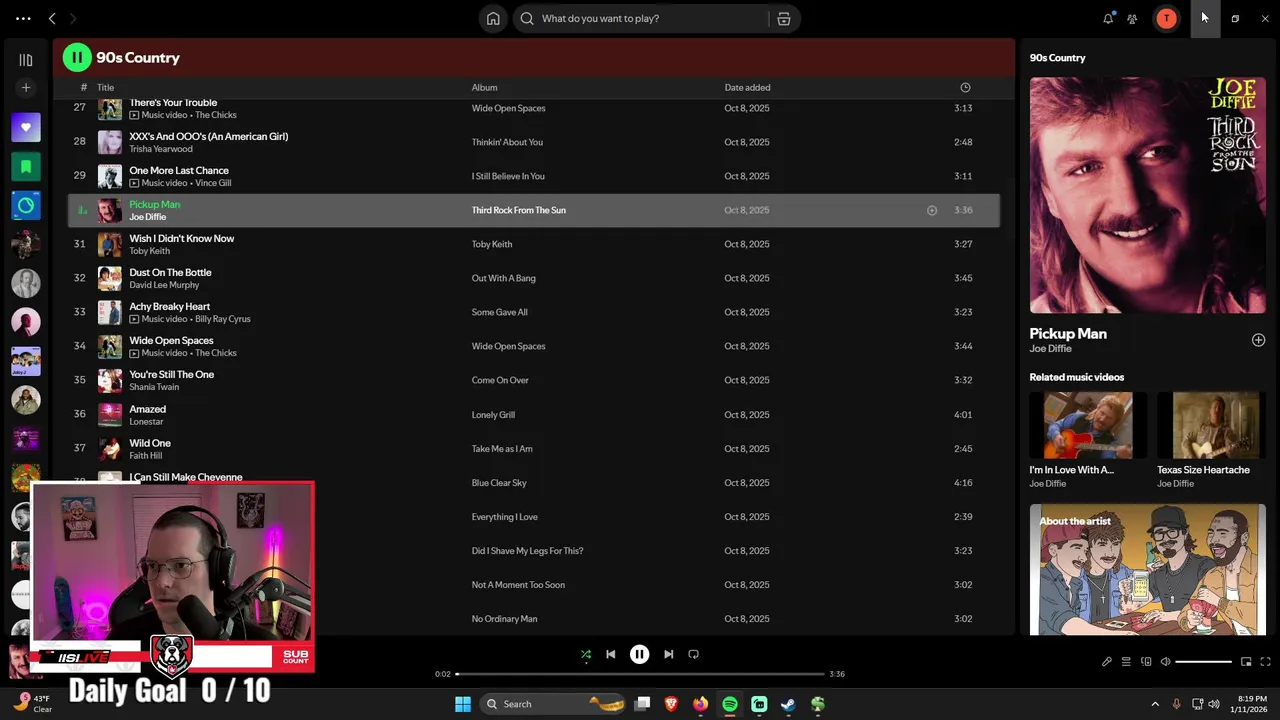Open the Shania Twain artist link

tap(154, 387)
